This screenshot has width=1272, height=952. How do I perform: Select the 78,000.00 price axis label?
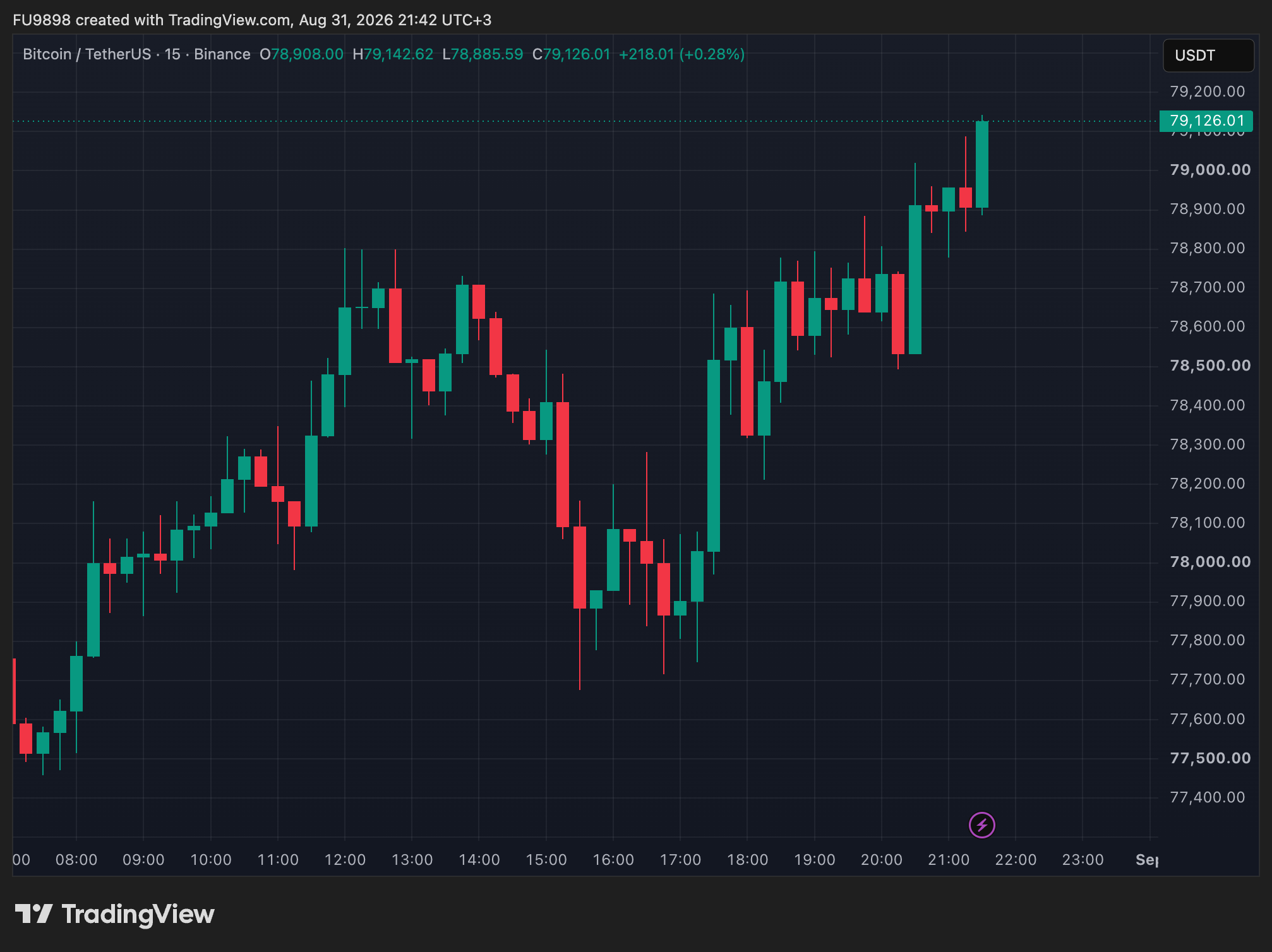click(1210, 562)
